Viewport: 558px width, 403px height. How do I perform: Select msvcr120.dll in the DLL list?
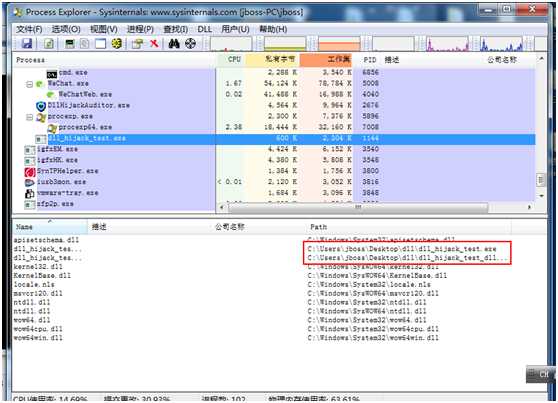[x=38, y=293]
